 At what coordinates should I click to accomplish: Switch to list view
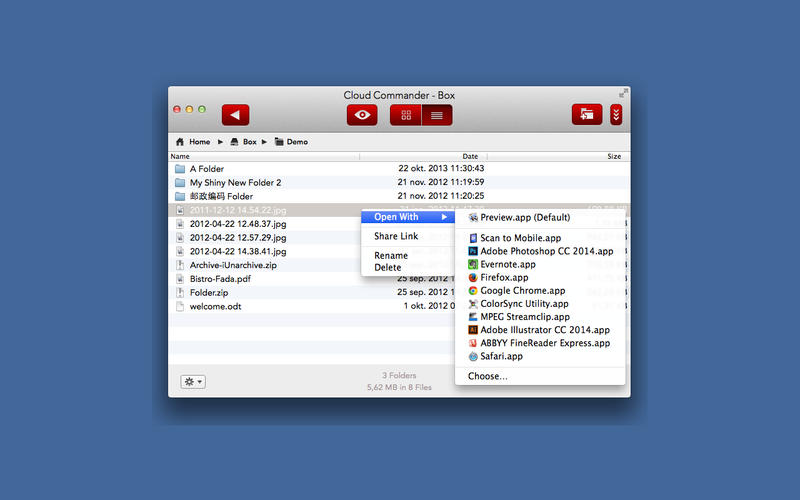436,115
